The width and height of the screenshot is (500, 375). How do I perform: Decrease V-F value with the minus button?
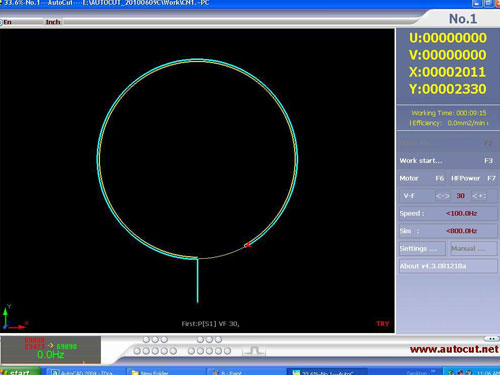(443, 196)
